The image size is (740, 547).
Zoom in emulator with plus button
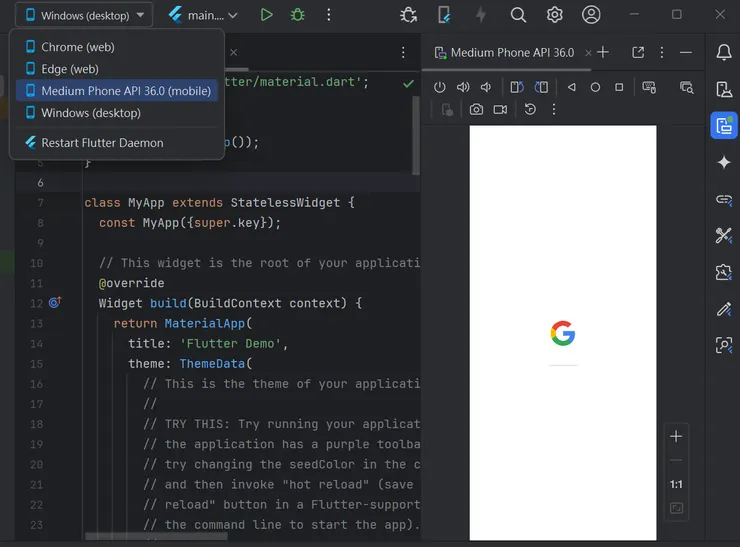coord(676,436)
